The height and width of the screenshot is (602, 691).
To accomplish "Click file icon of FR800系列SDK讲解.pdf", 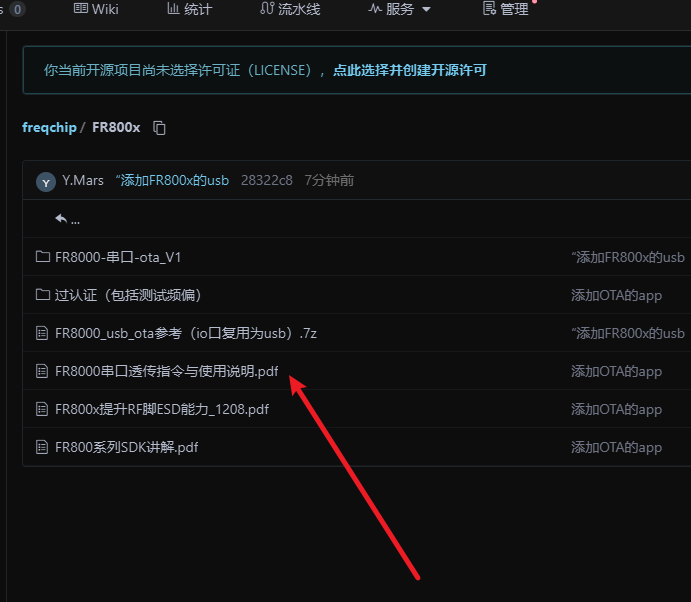I will (x=42, y=447).
